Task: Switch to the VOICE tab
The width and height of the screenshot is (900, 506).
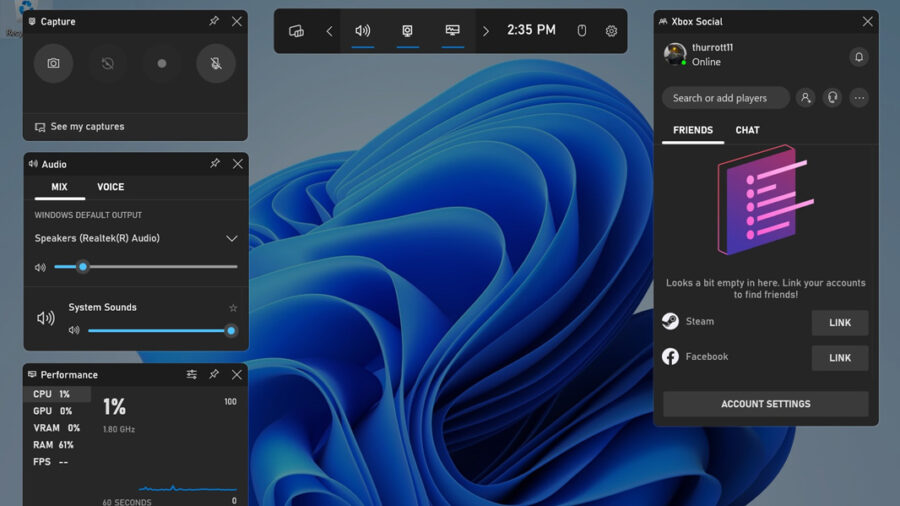Action: point(110,187)
